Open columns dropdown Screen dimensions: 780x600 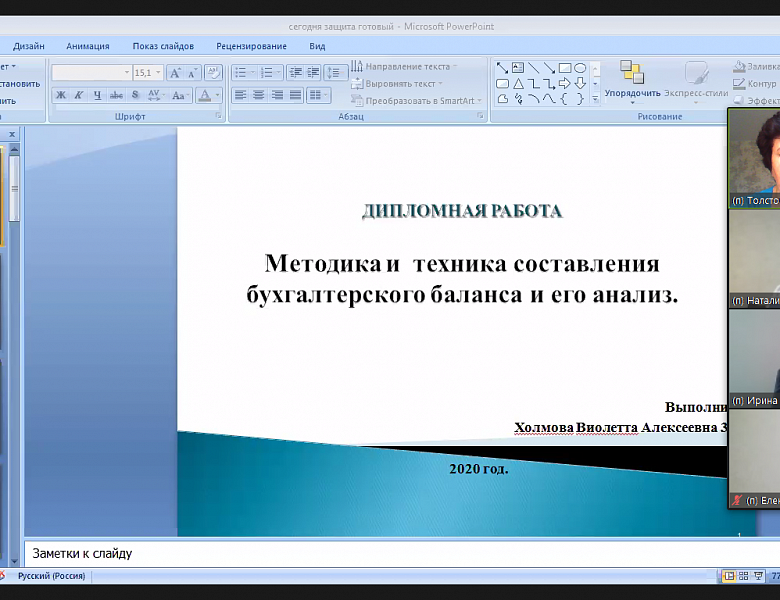point(318,95)
